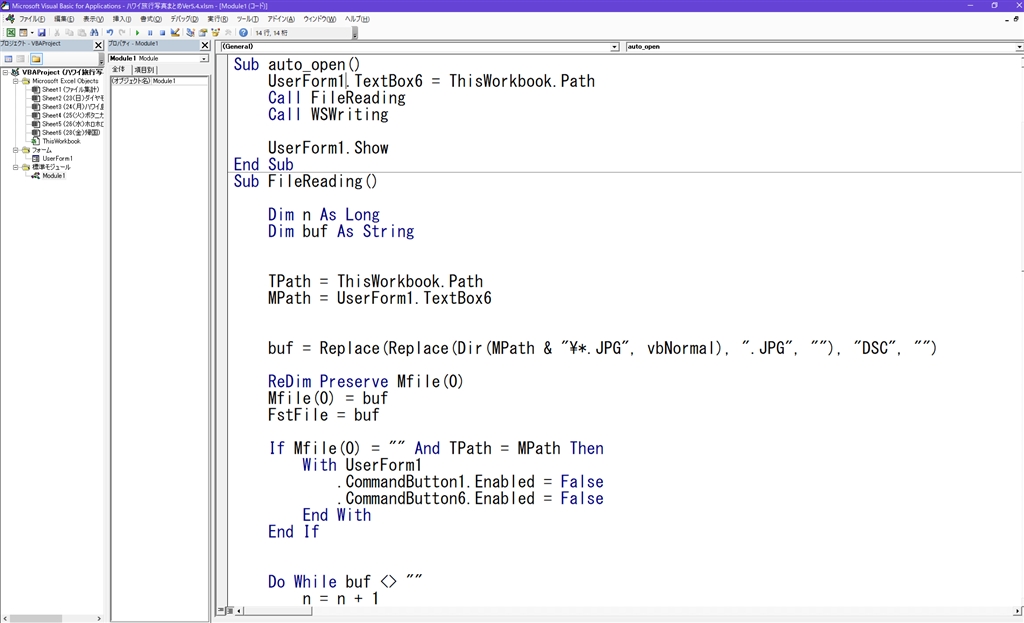The height and width of the screenshot is (623, 1024).
Task: Open Project Explorer toolbar icon
Action: click(x=190, y=33)
